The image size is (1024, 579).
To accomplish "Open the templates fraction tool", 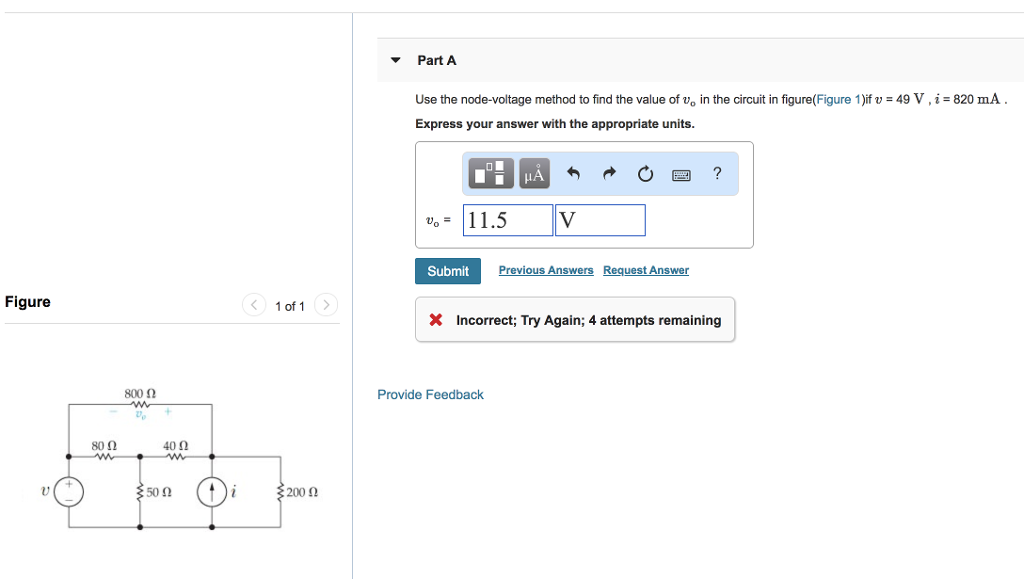I will (x=490, y=174).
